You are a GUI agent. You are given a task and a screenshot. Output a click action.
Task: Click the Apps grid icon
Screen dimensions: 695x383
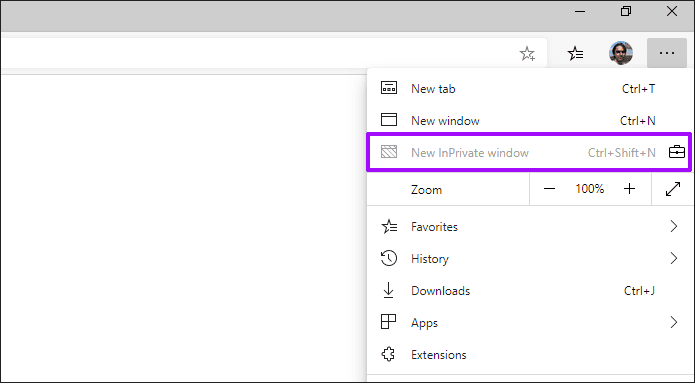[388, 322]
